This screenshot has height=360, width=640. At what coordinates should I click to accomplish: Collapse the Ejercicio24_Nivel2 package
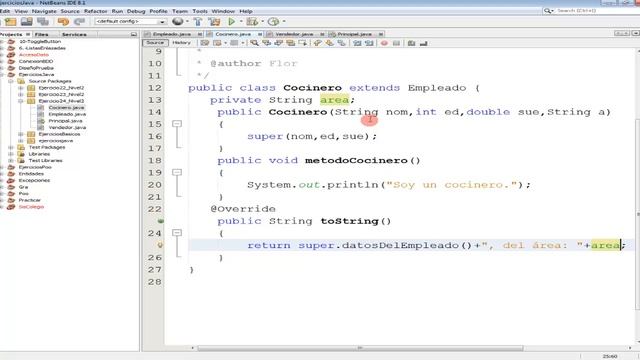[21, 101]
